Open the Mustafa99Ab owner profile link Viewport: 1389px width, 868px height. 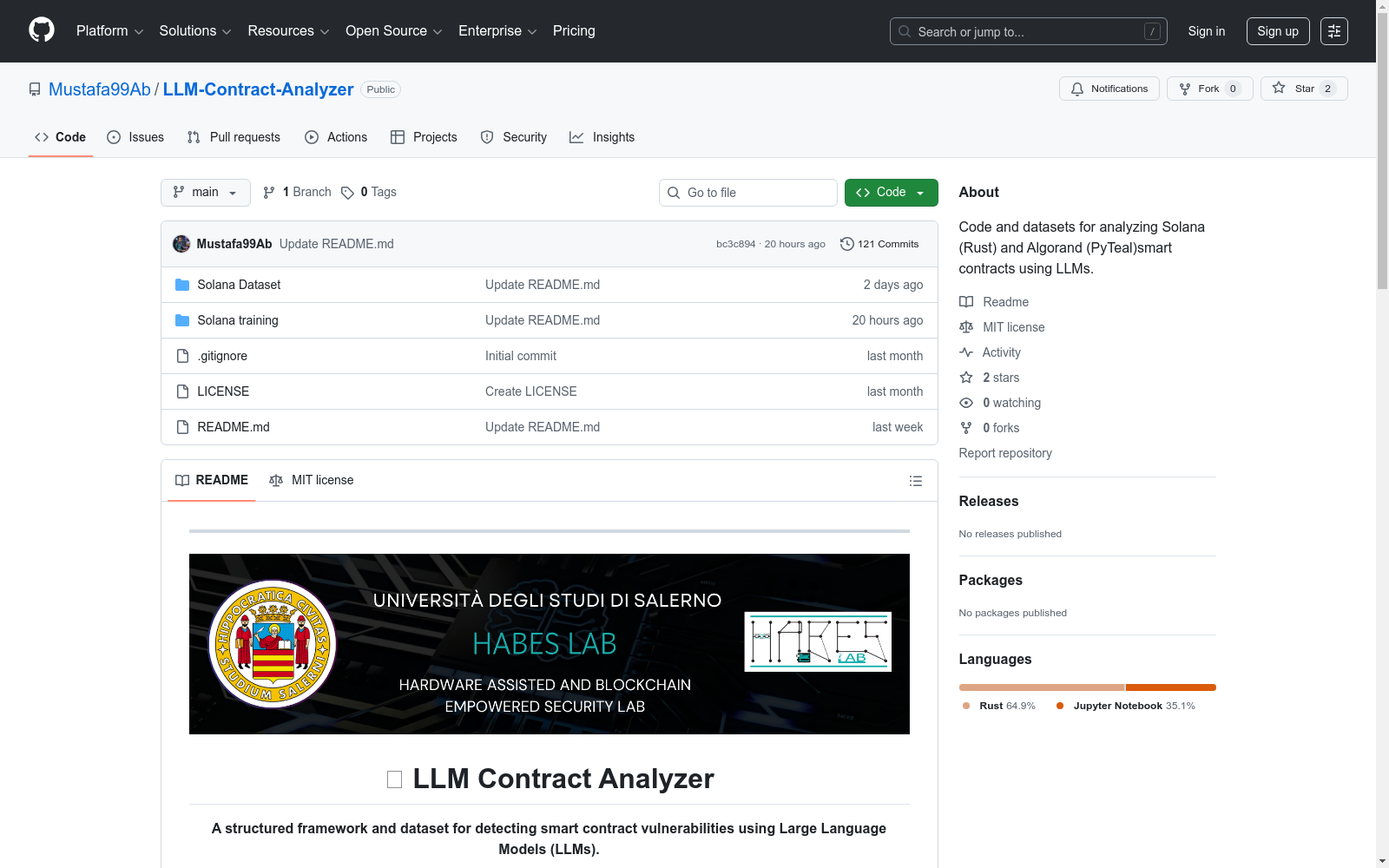coord(100,89)
